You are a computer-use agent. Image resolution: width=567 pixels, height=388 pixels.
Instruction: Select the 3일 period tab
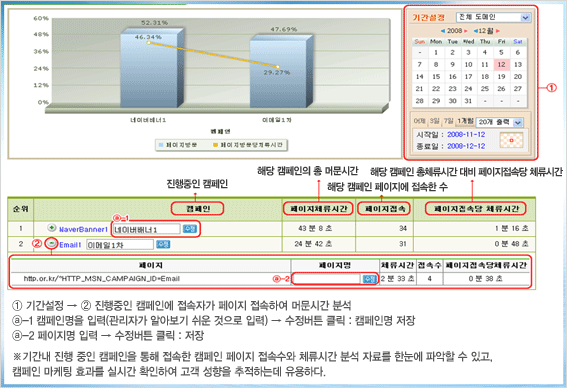[434, 121]
